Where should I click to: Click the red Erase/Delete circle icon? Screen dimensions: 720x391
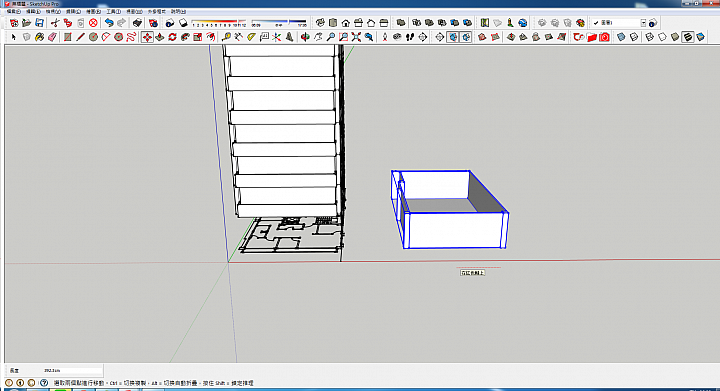93,22
